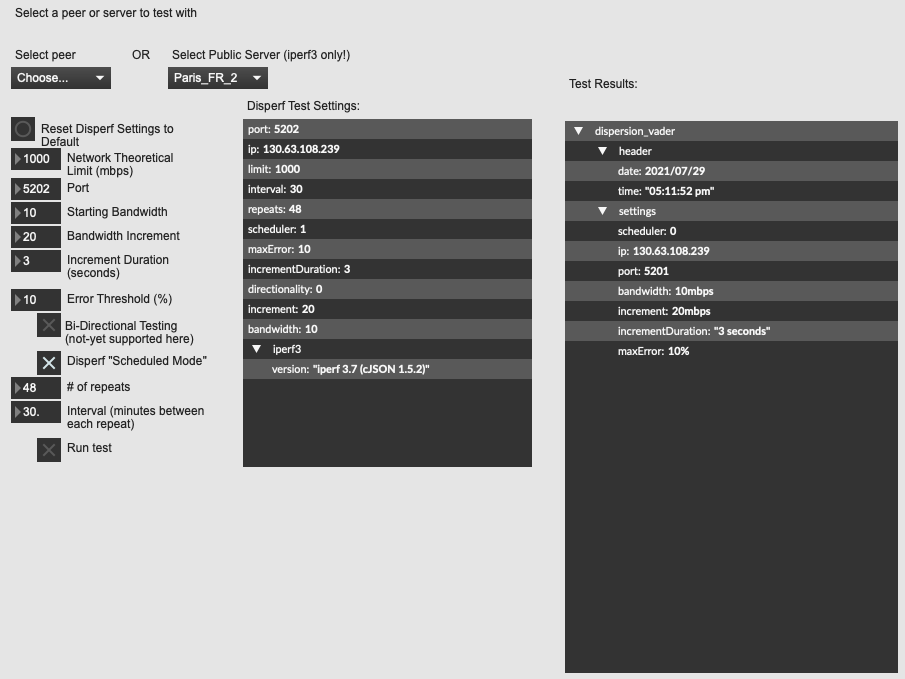Click the Interval minutes number box
Viewport: 905px width, 679px height.
pyautogui.click(x=37, y=411)
